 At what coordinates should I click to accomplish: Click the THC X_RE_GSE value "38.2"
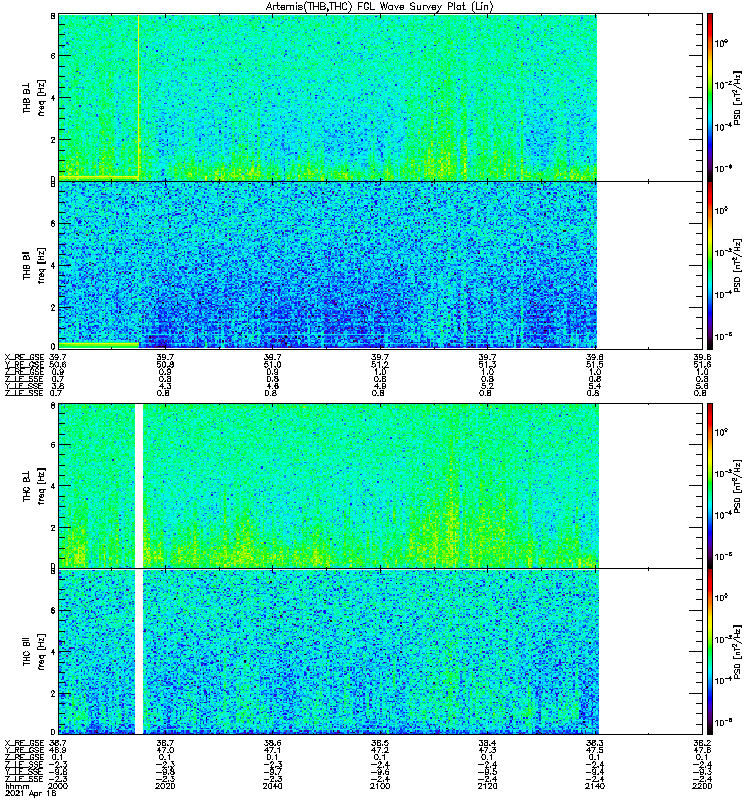[x=703, y=743]
